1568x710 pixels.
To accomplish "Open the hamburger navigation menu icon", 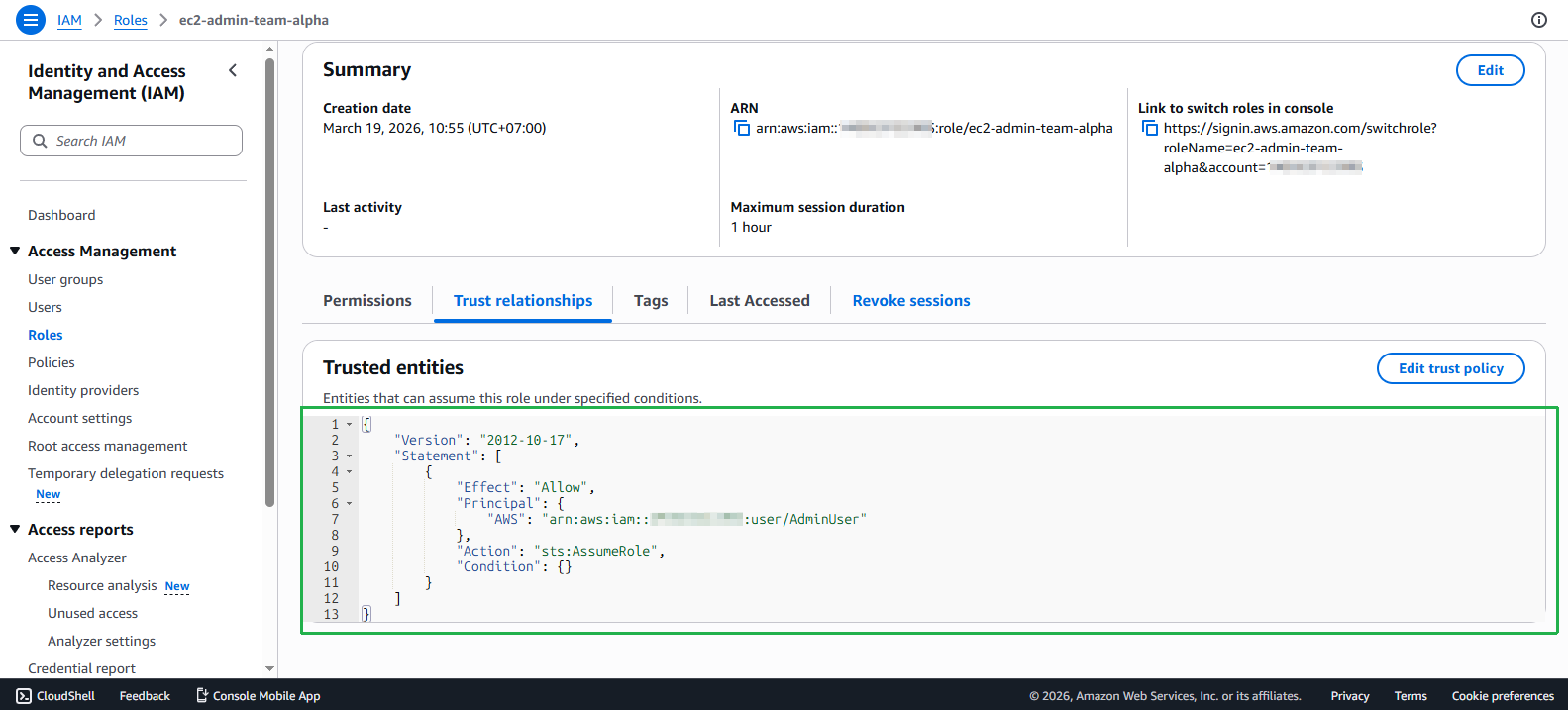I will point(31,20).
